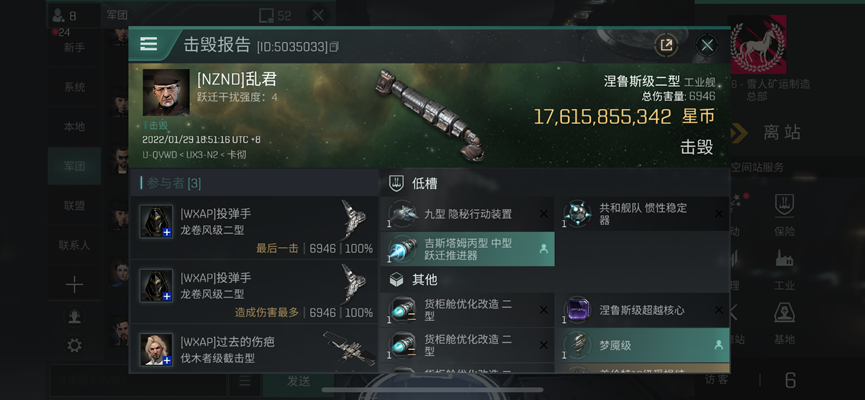Viewport: 865px width, 400px height.
Task: Select 九型 隐秘行动装置 module icon
Action: click(403, 214)
